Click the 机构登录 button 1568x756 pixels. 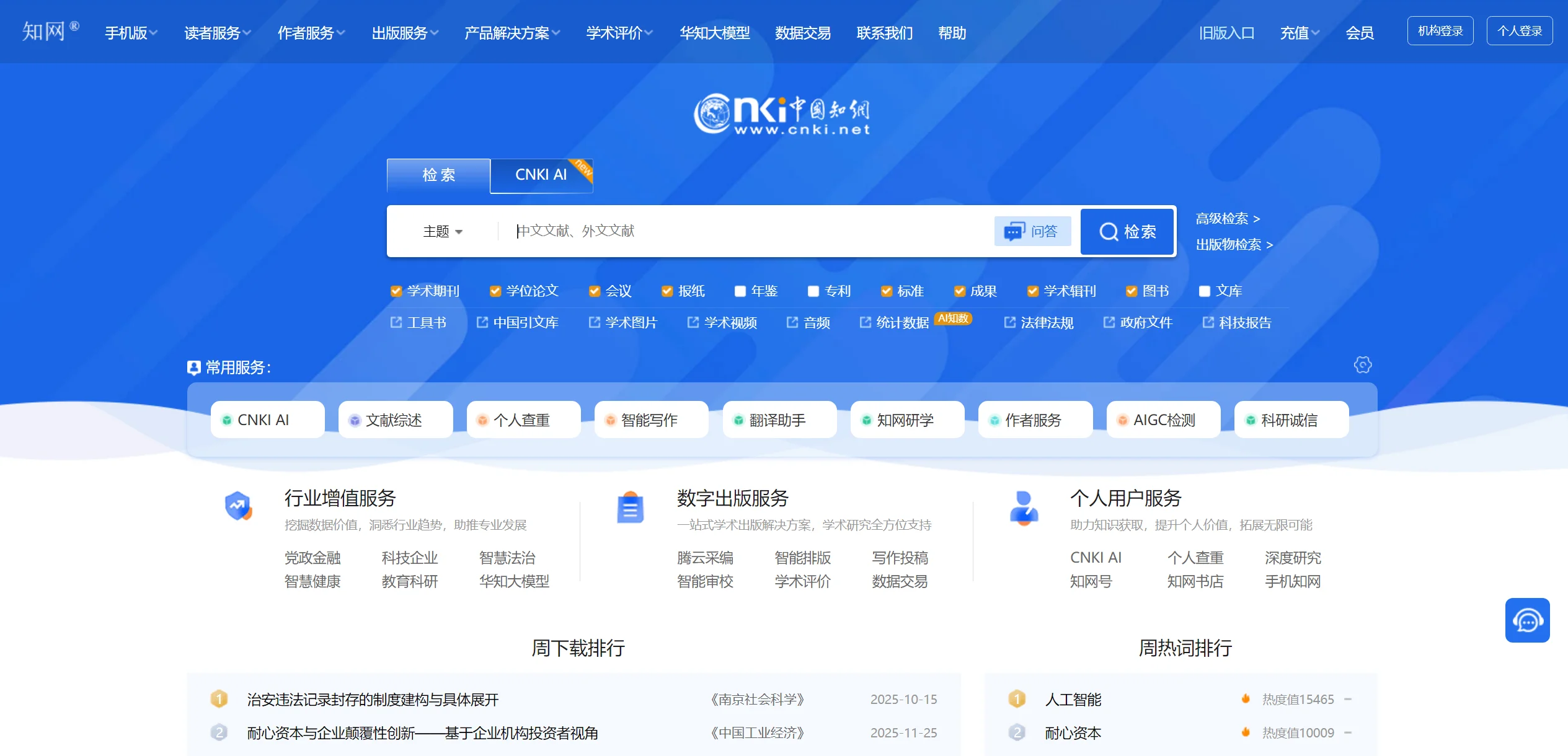[1440, 31]
